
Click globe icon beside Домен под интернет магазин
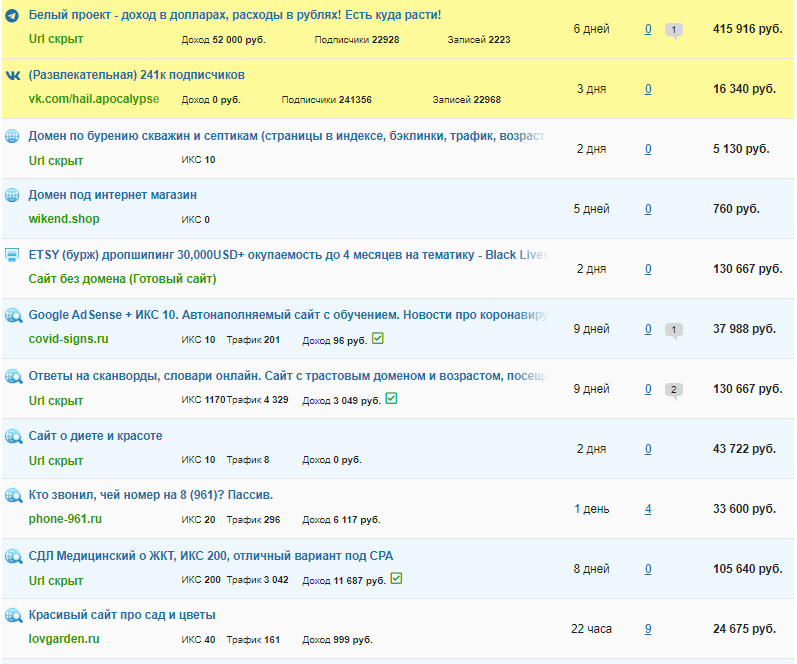point(12,195)
